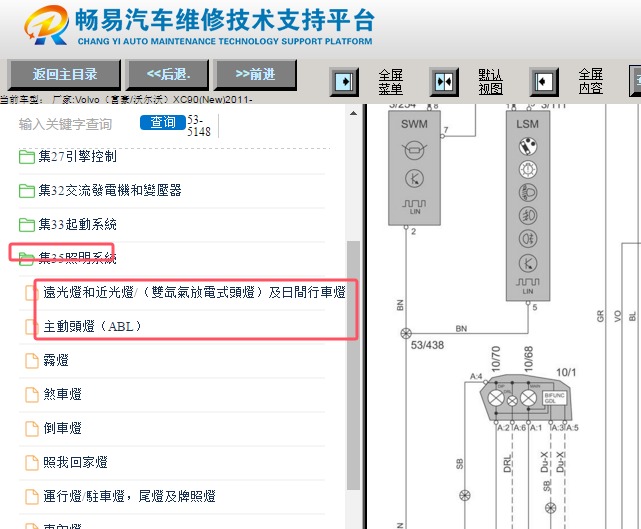Open the 全屏菜单 link
The height and width of the screenshot is (529, 641).
[x=390, y=82]
